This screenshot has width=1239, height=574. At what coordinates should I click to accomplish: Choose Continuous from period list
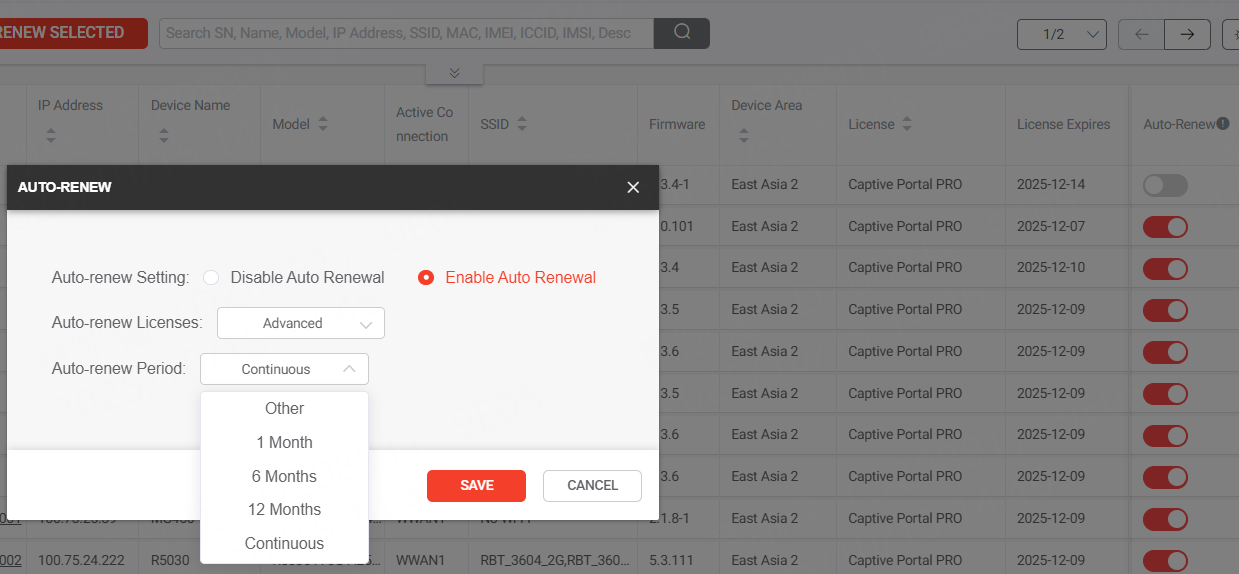pyautogui.click(x=284, y=543)
